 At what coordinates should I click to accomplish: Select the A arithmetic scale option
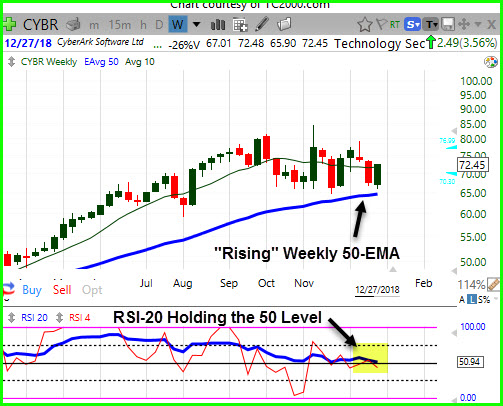point(462,300)
